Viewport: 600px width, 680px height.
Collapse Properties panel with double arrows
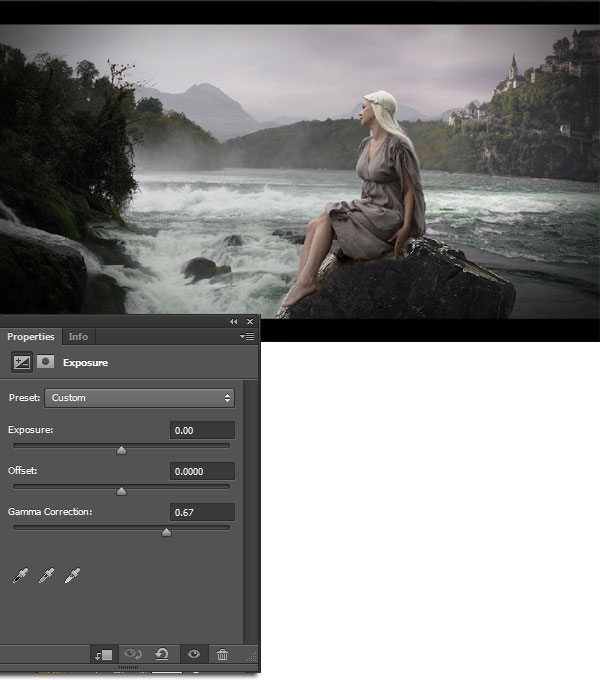click(x=234, y=321)
